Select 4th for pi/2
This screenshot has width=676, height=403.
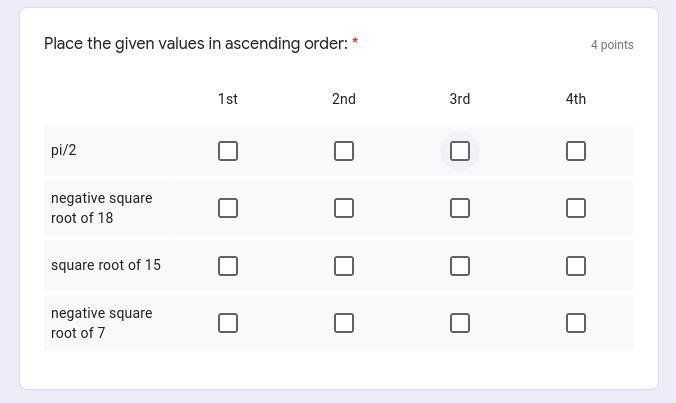click(x=576, y=151)
